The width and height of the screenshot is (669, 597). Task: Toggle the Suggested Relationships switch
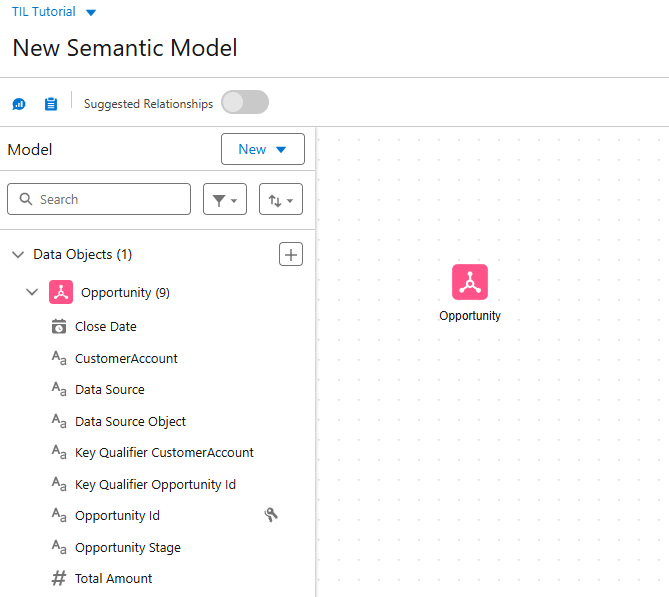(245, 103)
